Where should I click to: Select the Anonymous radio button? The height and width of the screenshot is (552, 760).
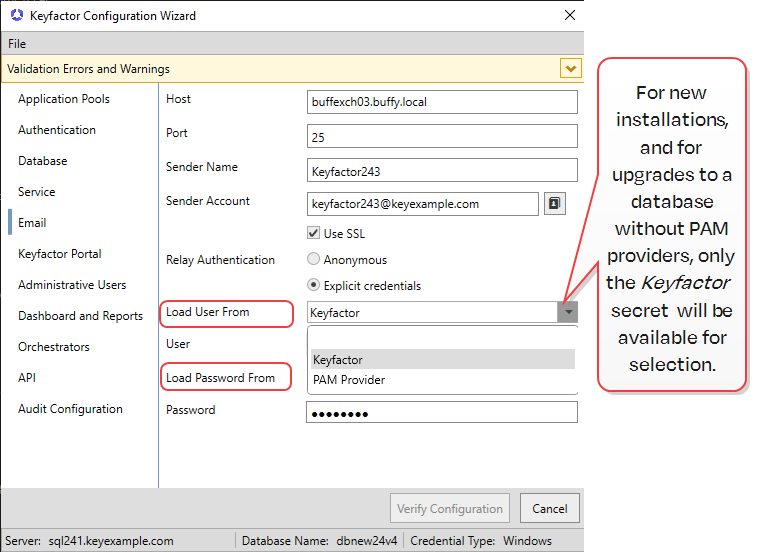[315, 260]
